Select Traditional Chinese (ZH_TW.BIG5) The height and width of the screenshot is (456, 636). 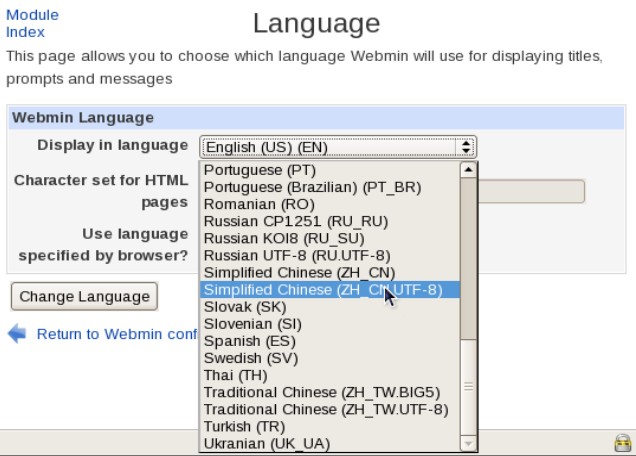pyautogui.click(x=330, y=392)
